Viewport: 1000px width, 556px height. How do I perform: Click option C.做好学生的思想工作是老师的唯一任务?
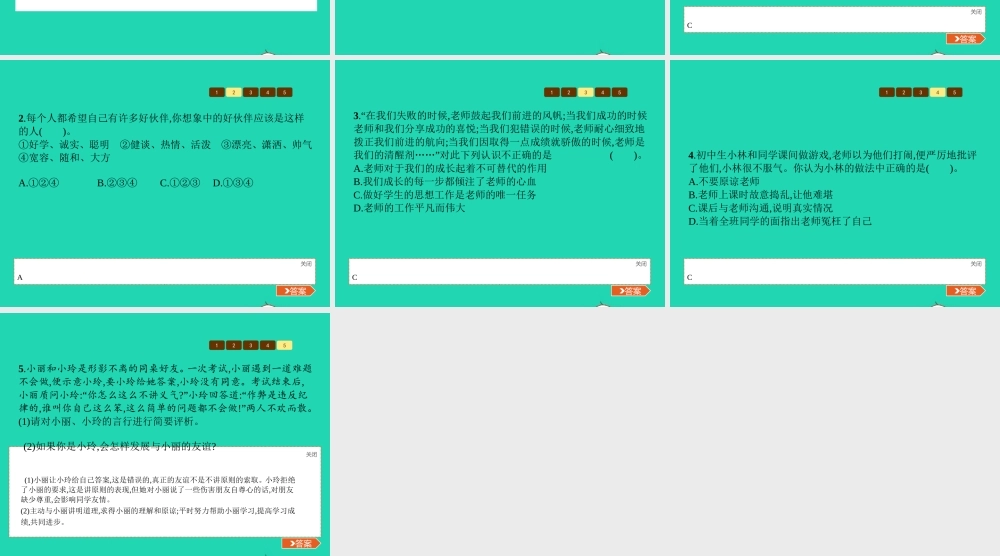[x=445, y=195]
